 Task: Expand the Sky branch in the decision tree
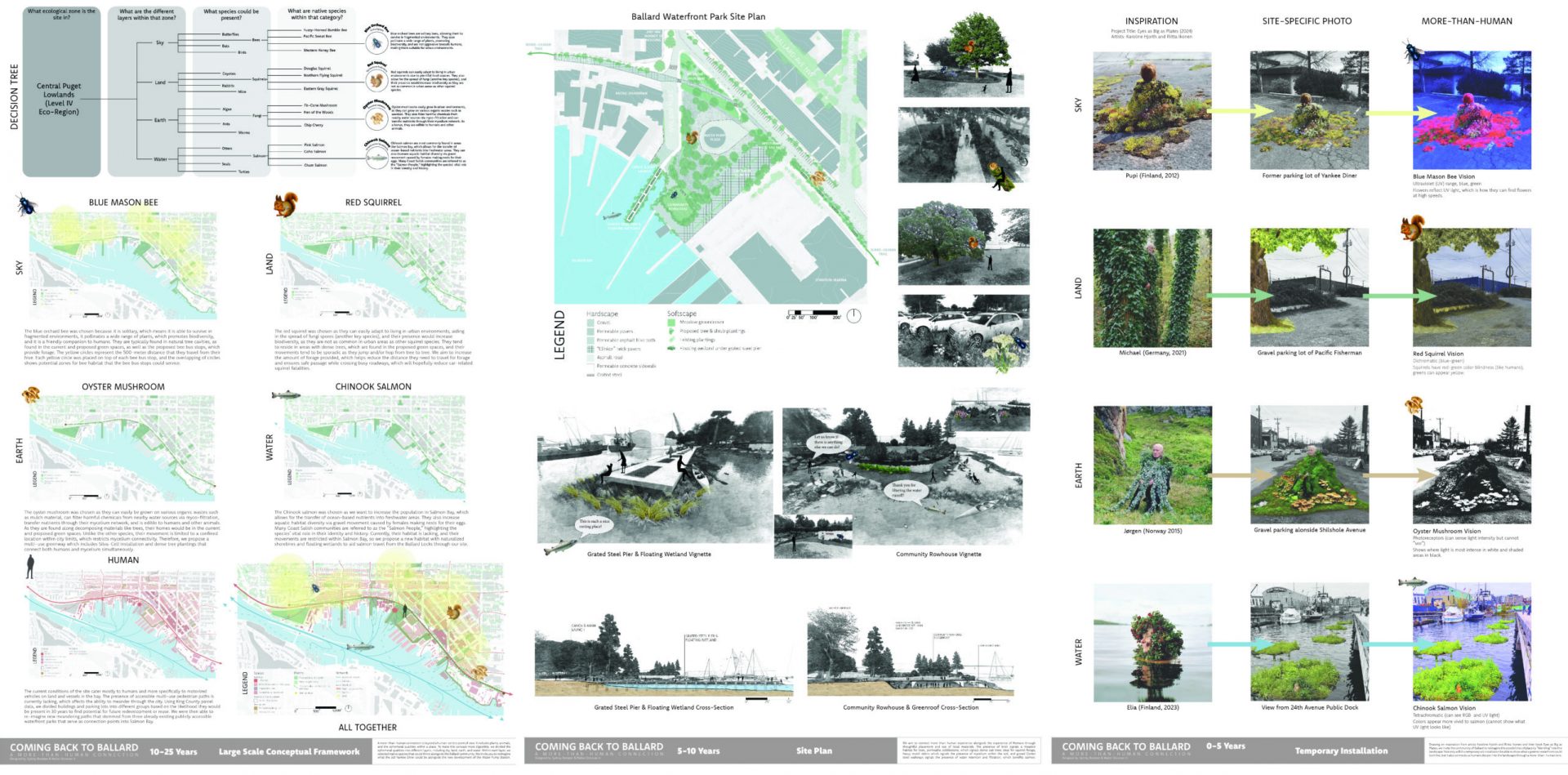point(159,42)
